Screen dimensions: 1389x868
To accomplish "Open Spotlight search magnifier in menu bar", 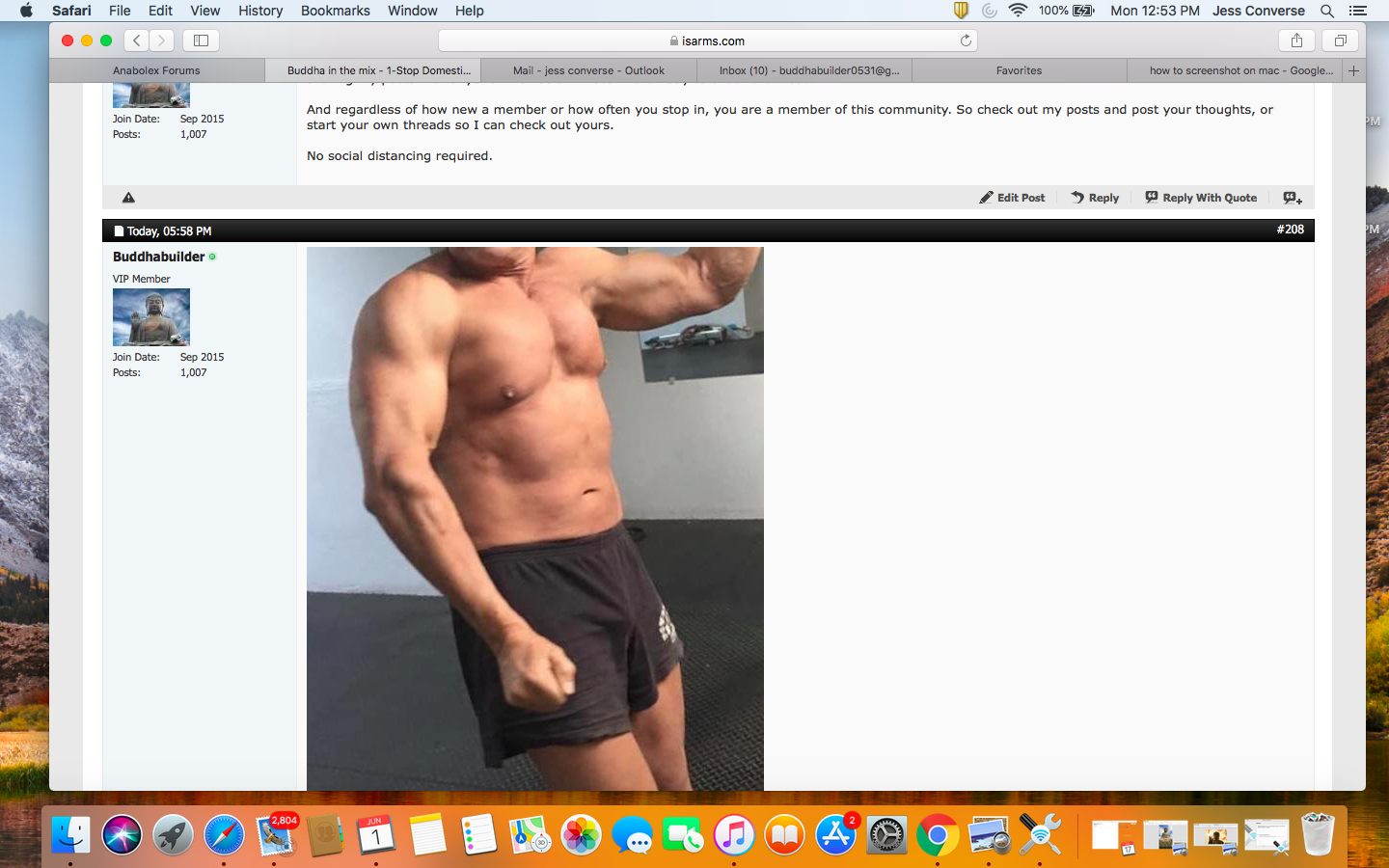I will tap(1327, 11).
